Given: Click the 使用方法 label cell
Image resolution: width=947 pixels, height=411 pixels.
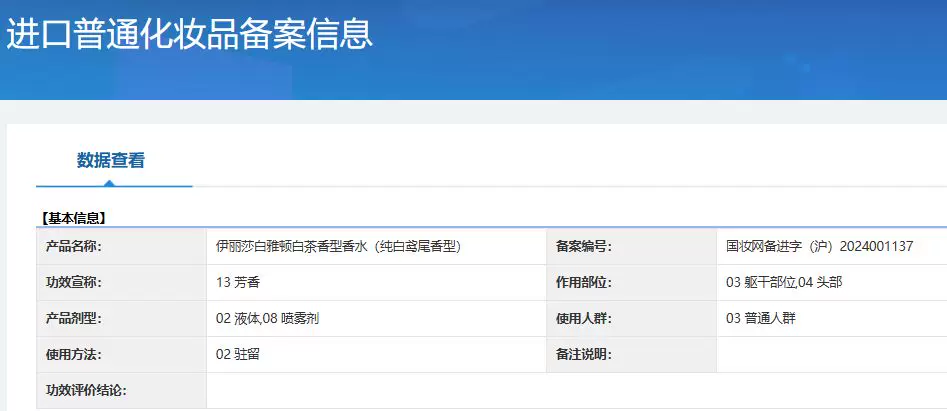Looking at the screenshot, I should pos(74,354).
